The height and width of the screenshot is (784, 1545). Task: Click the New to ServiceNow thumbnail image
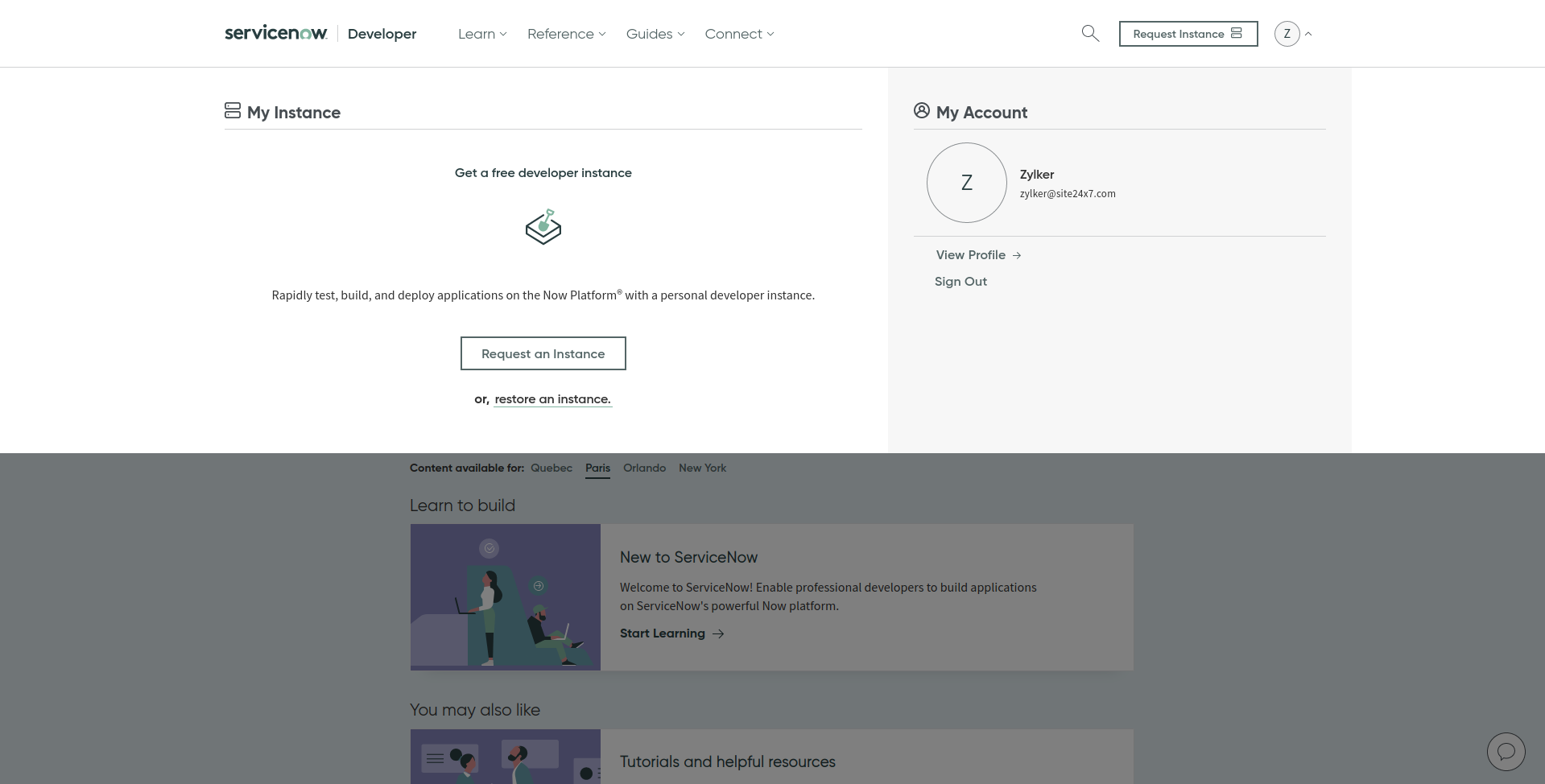(506, 597)
